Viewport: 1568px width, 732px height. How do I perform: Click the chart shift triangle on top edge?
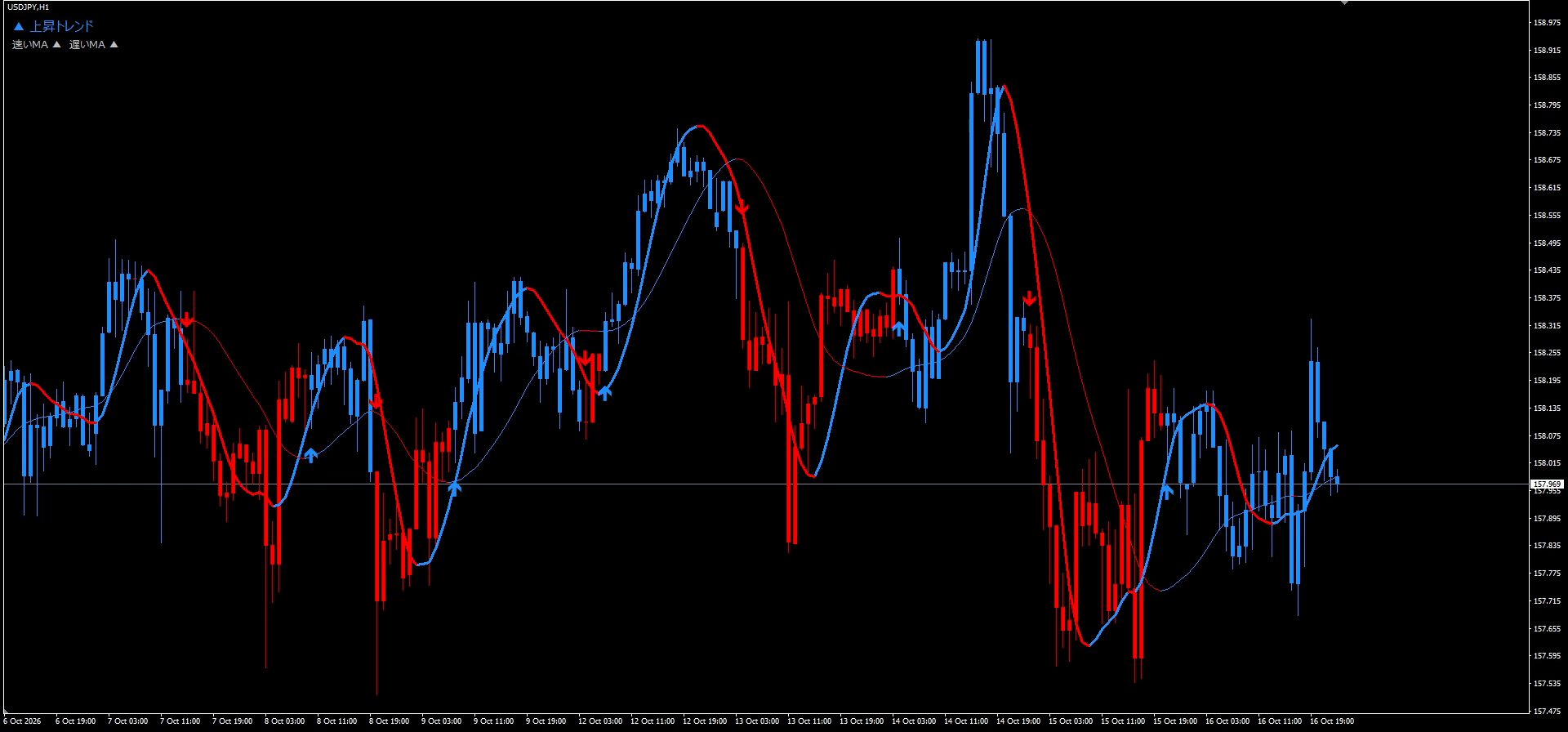tap(1344, 2)
